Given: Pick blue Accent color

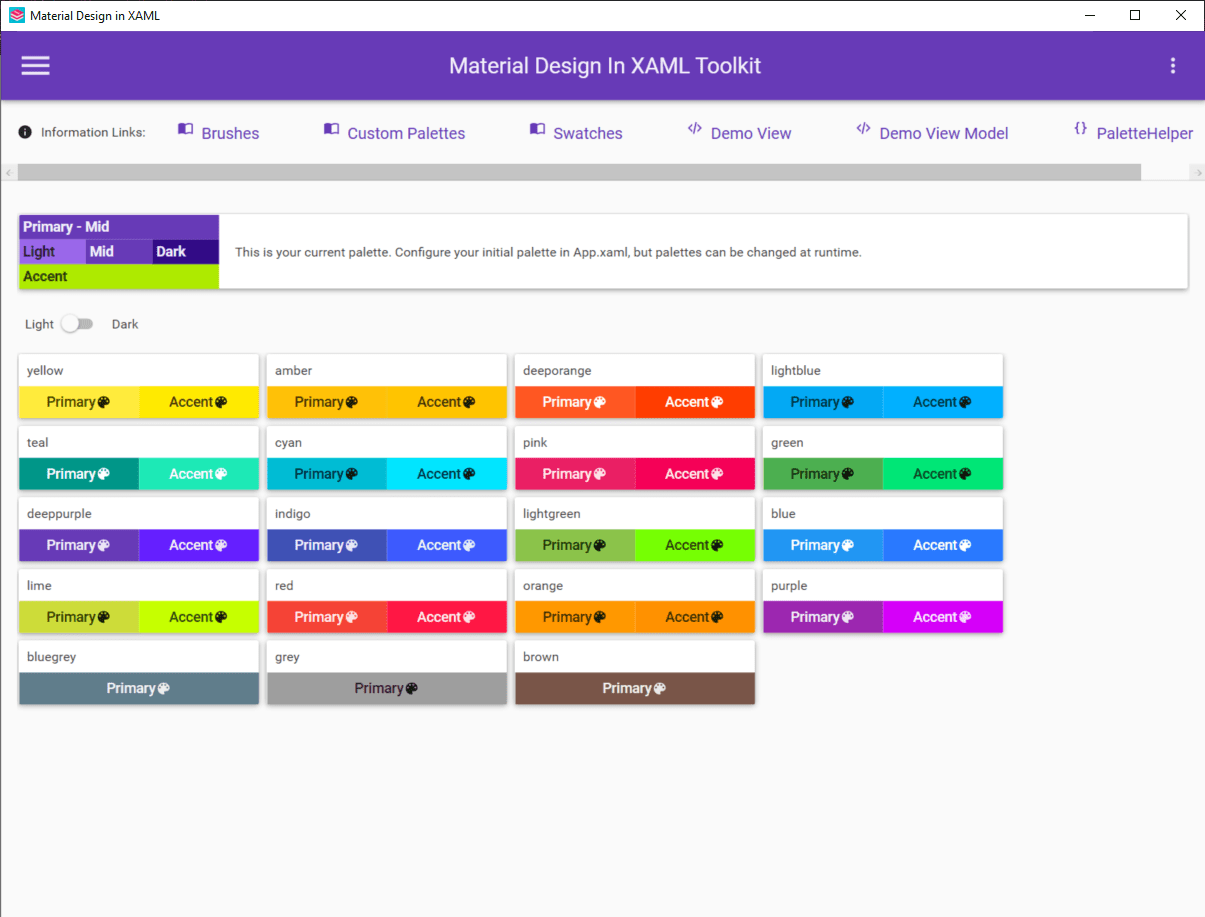Looking at the screenshot, I should 943,545.
